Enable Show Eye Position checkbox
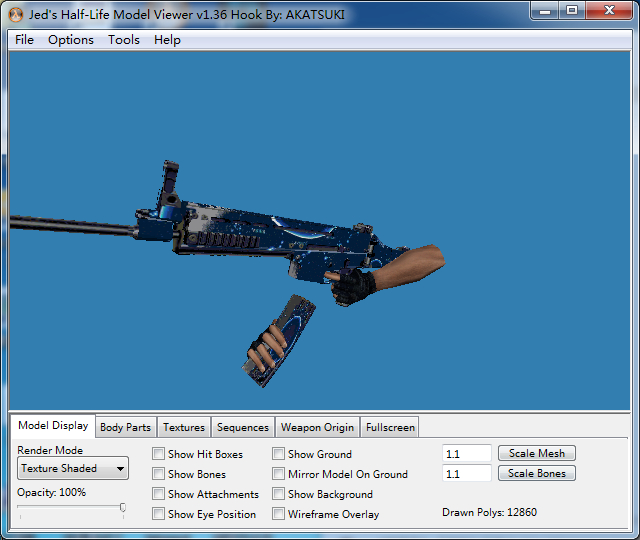Screen dimensions: 640x540 tap(158, 514)
